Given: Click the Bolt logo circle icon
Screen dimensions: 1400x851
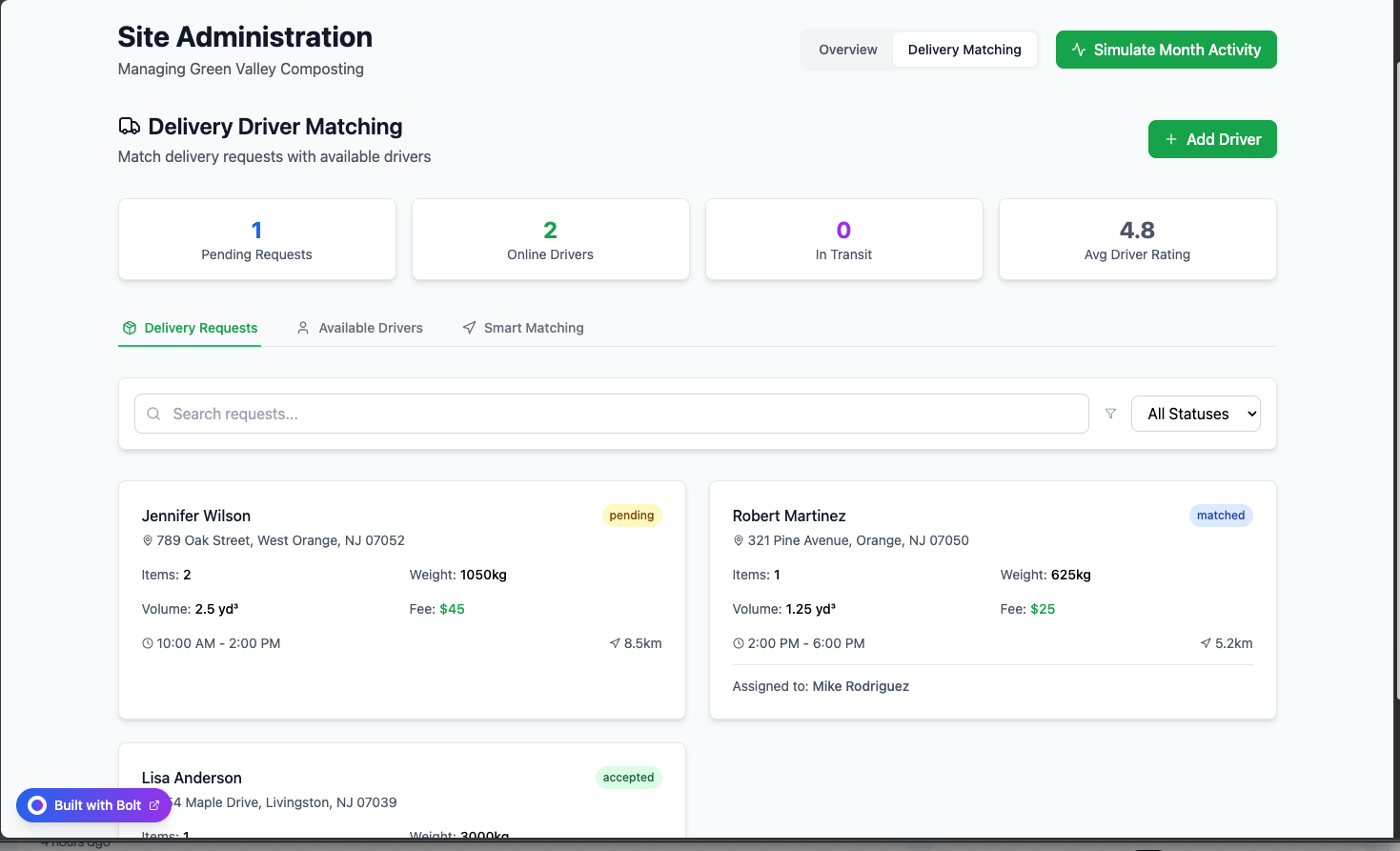Looking at the screenshot, I should tap(37, 805).
